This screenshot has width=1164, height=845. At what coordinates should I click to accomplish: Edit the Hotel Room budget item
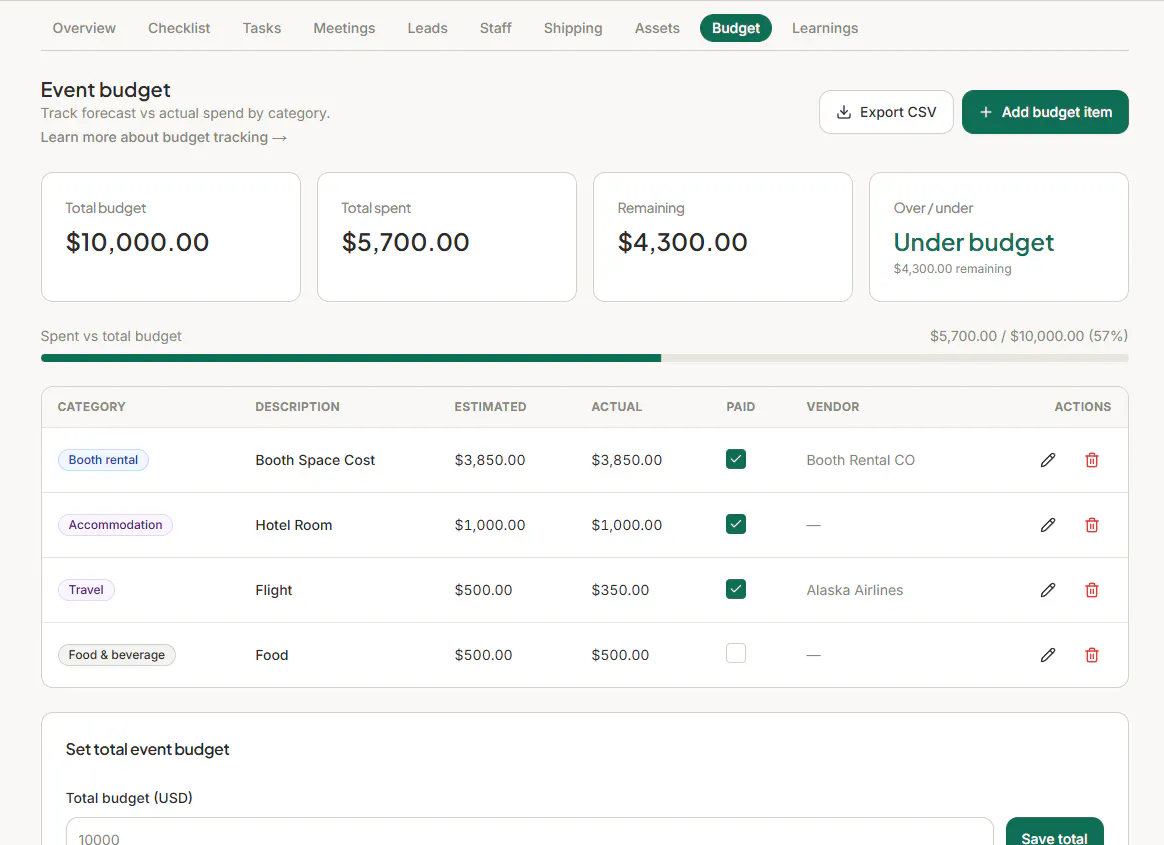[x=1047, y=525]
